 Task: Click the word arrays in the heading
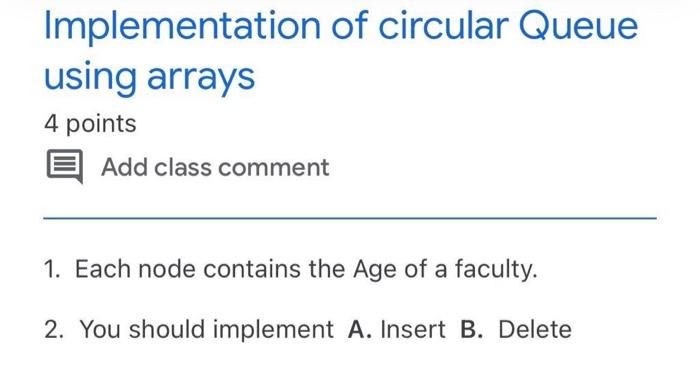tap(201, 80)
